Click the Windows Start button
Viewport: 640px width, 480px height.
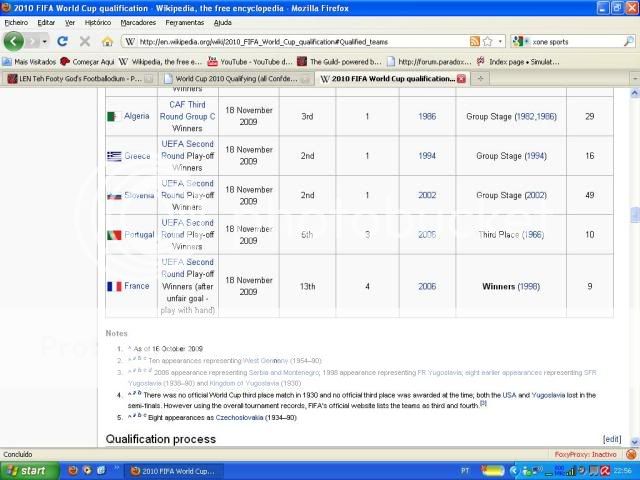[27, 470]
